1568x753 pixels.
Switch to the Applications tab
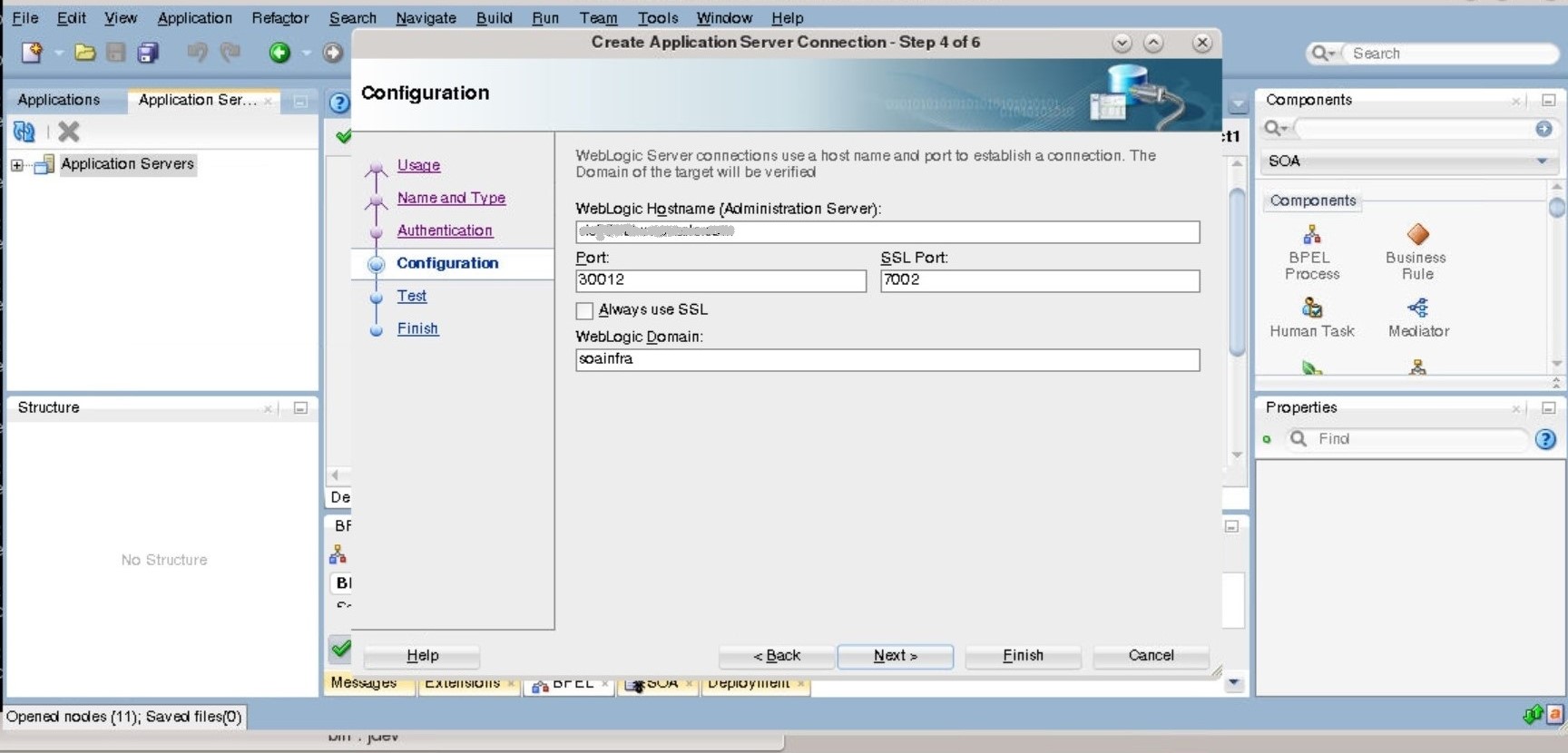click(59, 100)
